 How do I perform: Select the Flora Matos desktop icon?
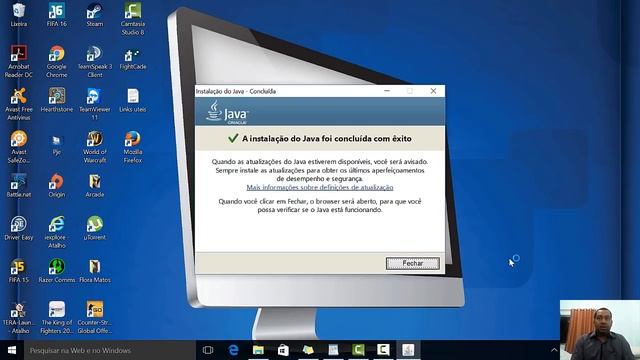94,271
